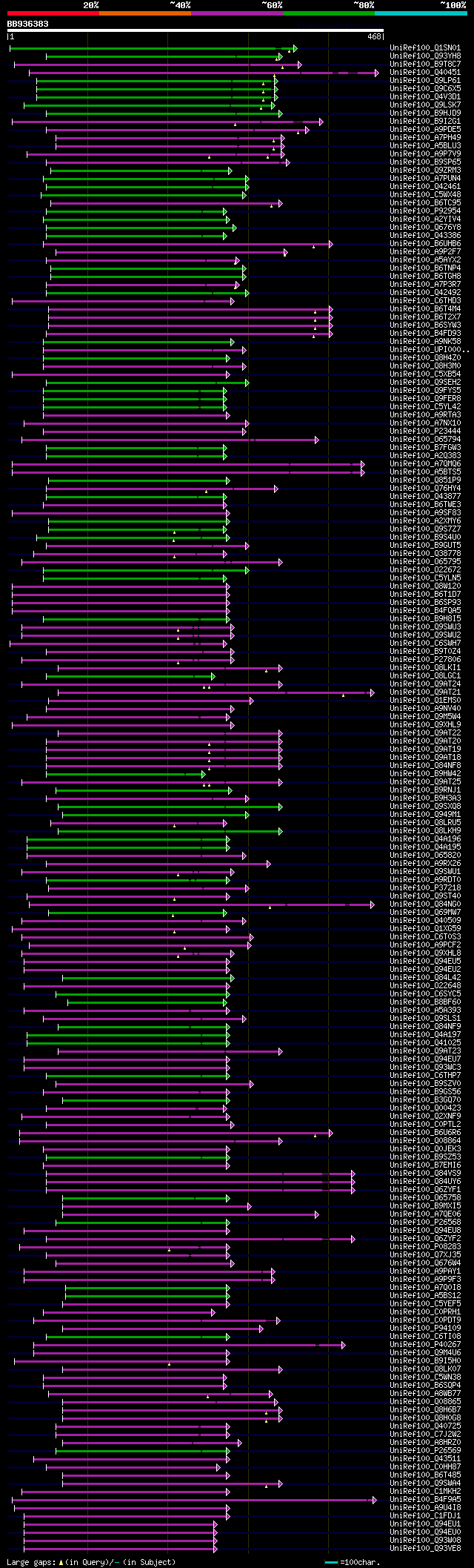
Task: Click the red ~20% identity legend segment
Action: click(53, 13)
